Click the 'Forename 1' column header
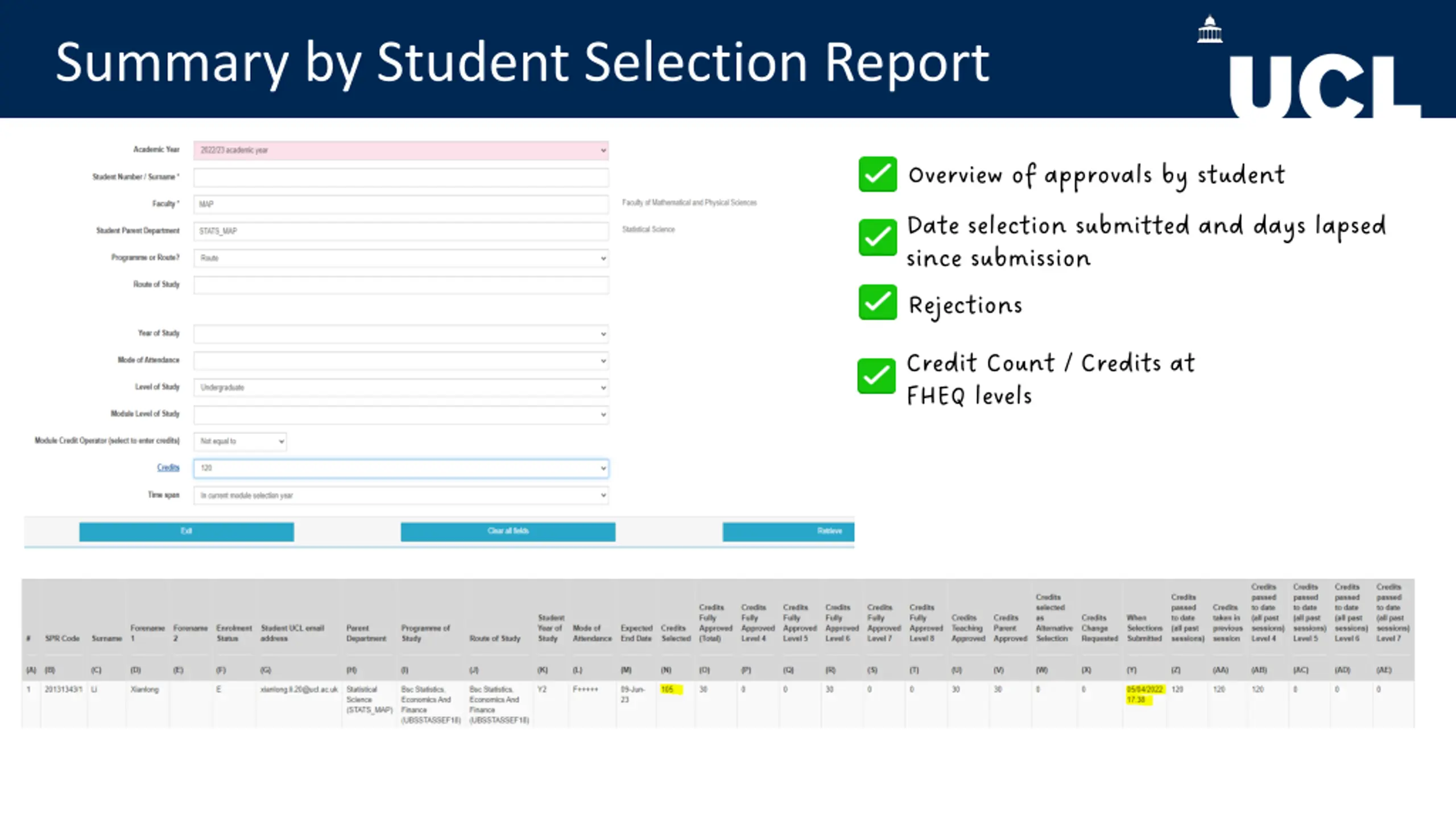 [x=147, y=633]
